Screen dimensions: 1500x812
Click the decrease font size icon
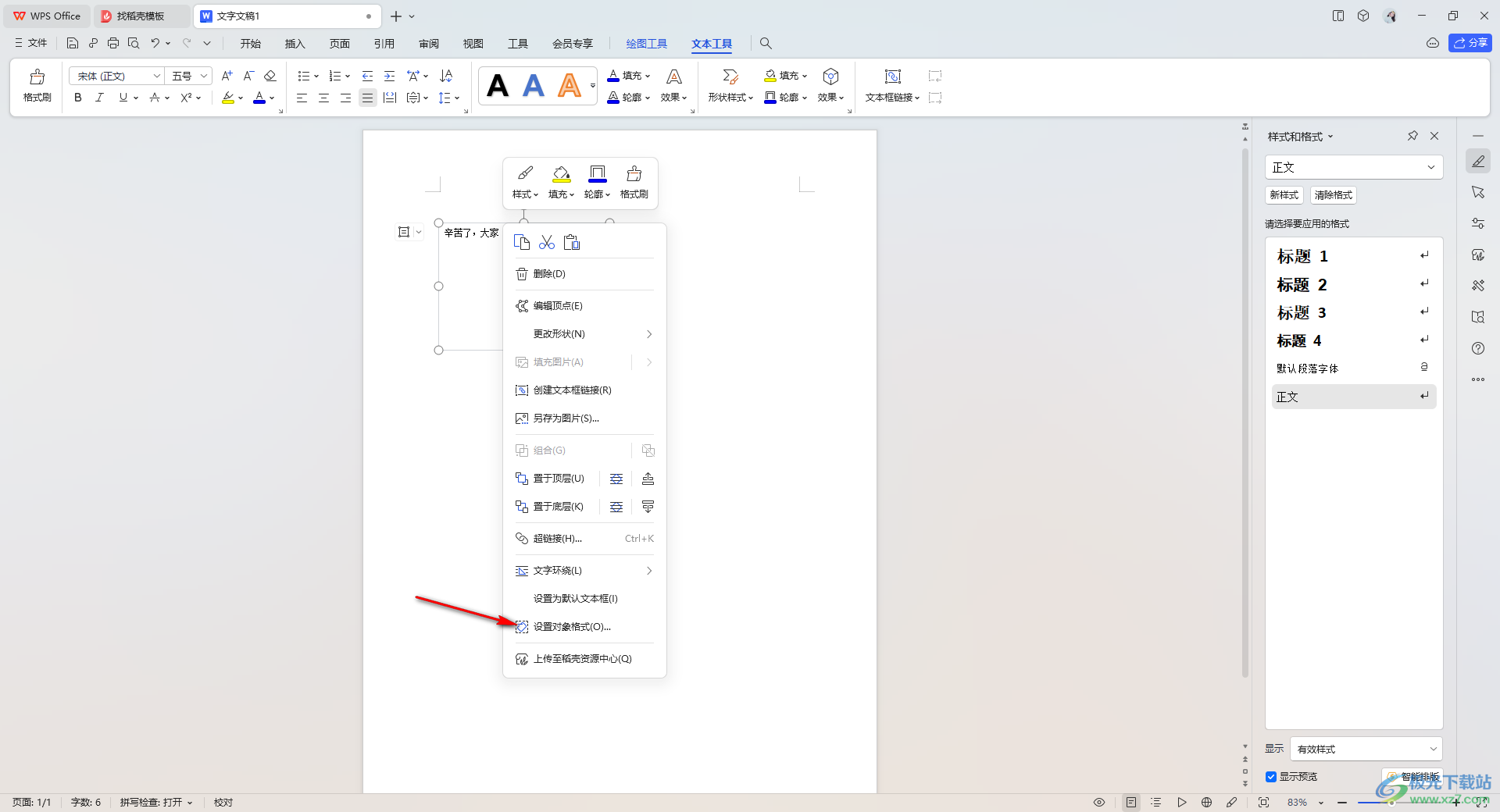point(248,76)
